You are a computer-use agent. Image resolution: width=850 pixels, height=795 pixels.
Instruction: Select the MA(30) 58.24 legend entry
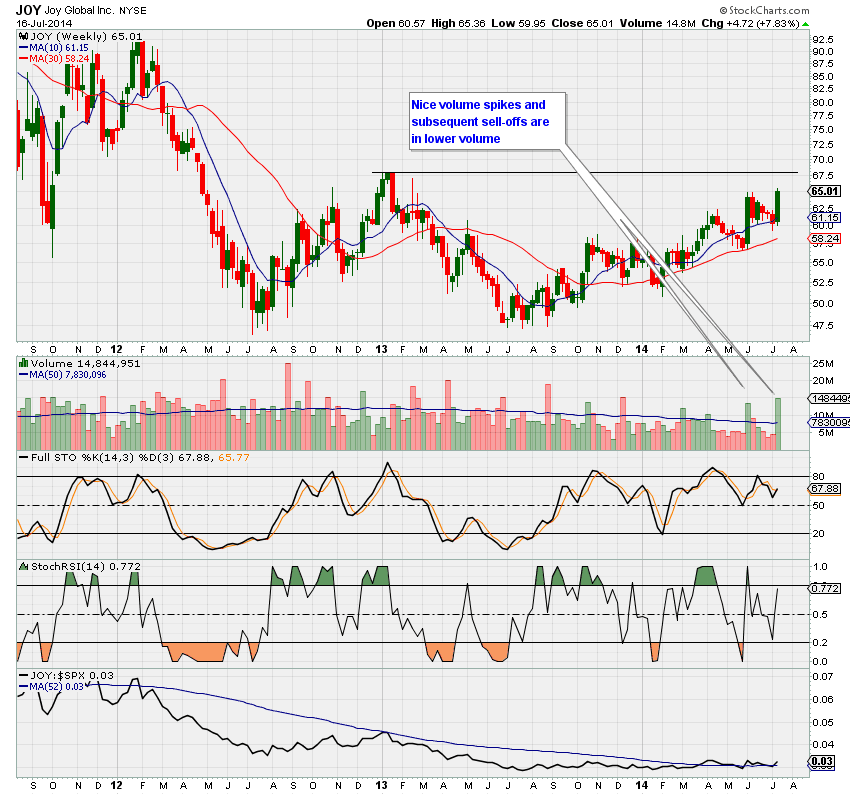click(54, 59)
